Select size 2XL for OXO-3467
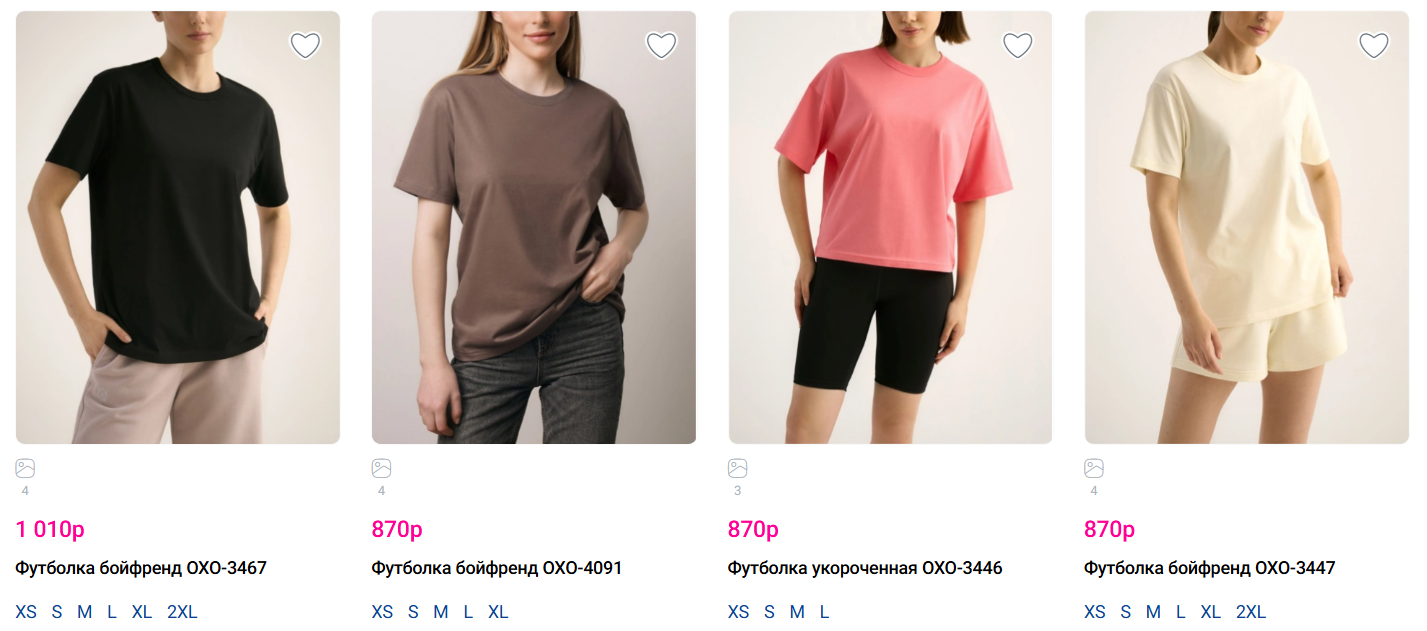Screen dimensions: 1427x631 click(182, 612)
